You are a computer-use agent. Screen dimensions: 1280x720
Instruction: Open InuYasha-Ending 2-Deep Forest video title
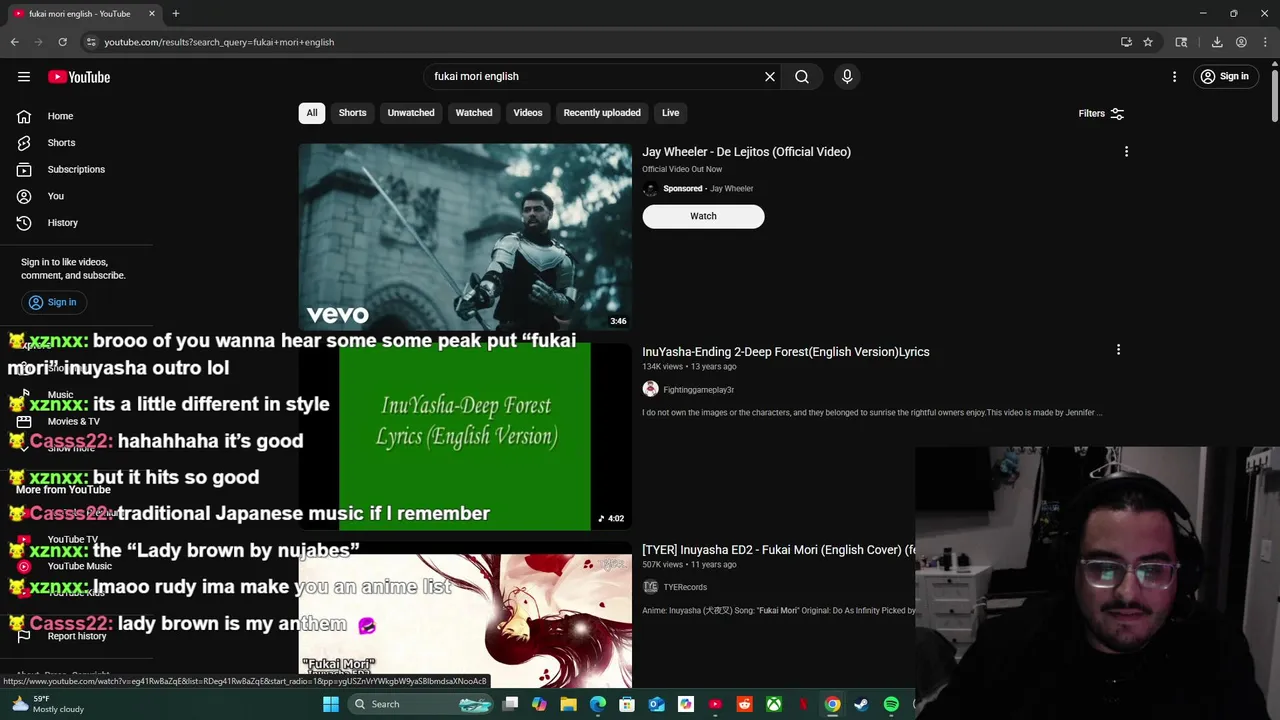pyautogui.click(x=785, y=352)
